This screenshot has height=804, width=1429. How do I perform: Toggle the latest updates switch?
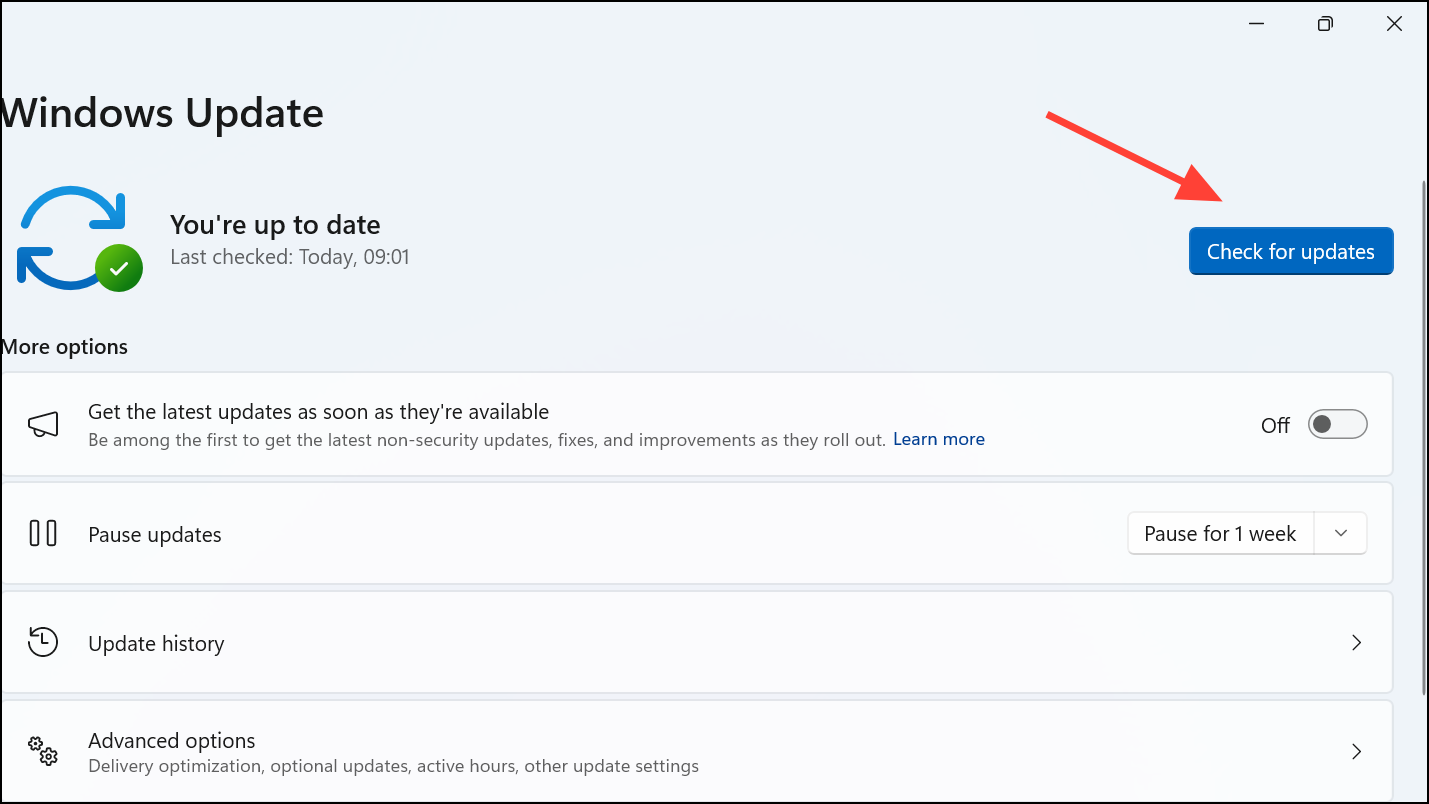click(x=1337, y=425)
